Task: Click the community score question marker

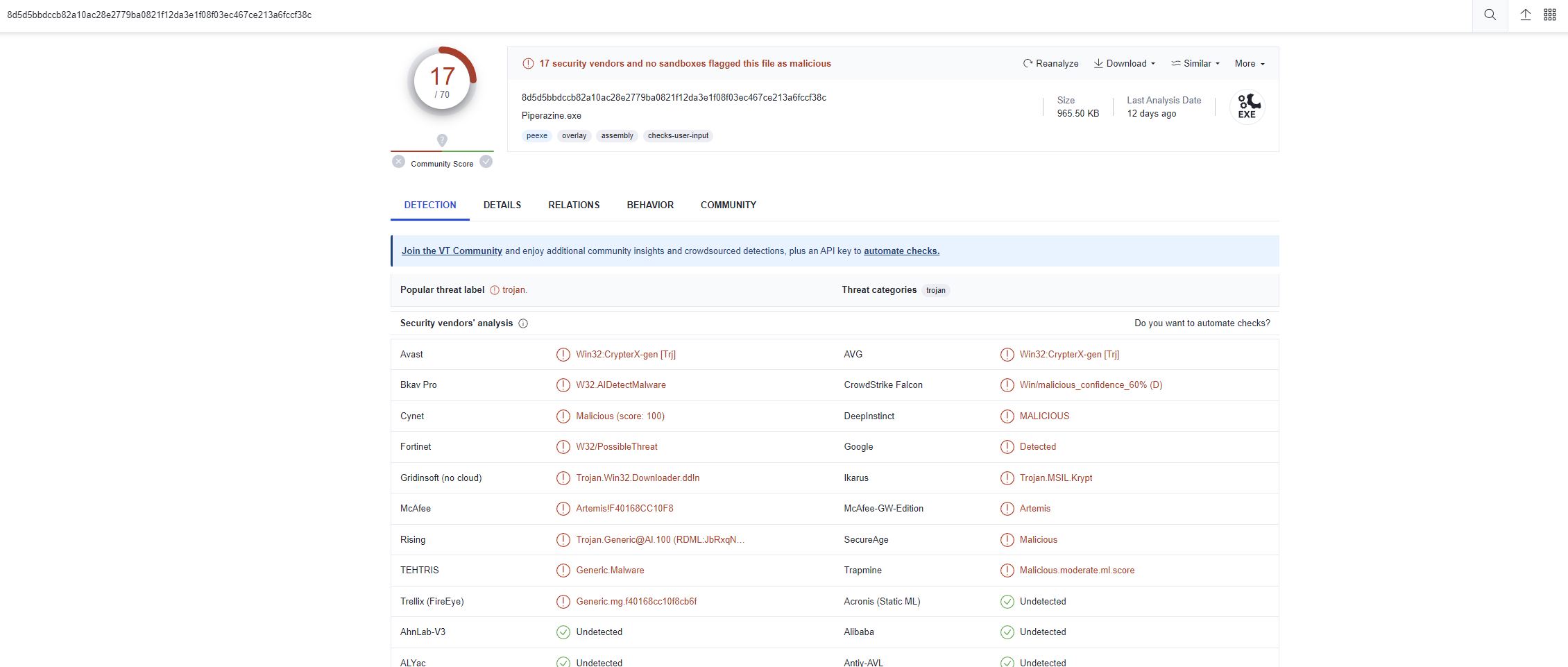Action: 442,140
